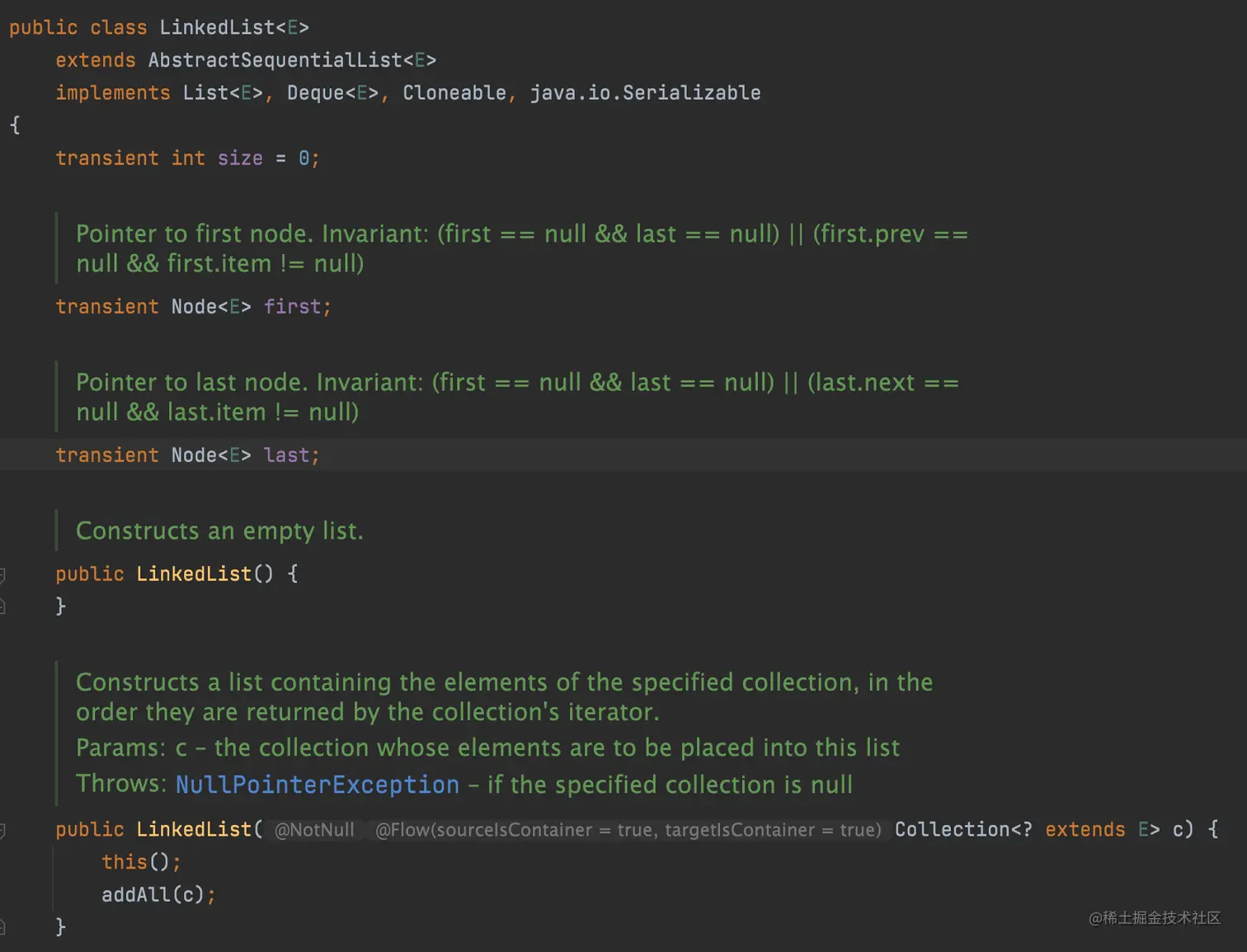The height and width of the screenshot is (952, 1247).
Task: Collapse the LinkedList(Collection) constructor fold marker
Action: (2, 830)
